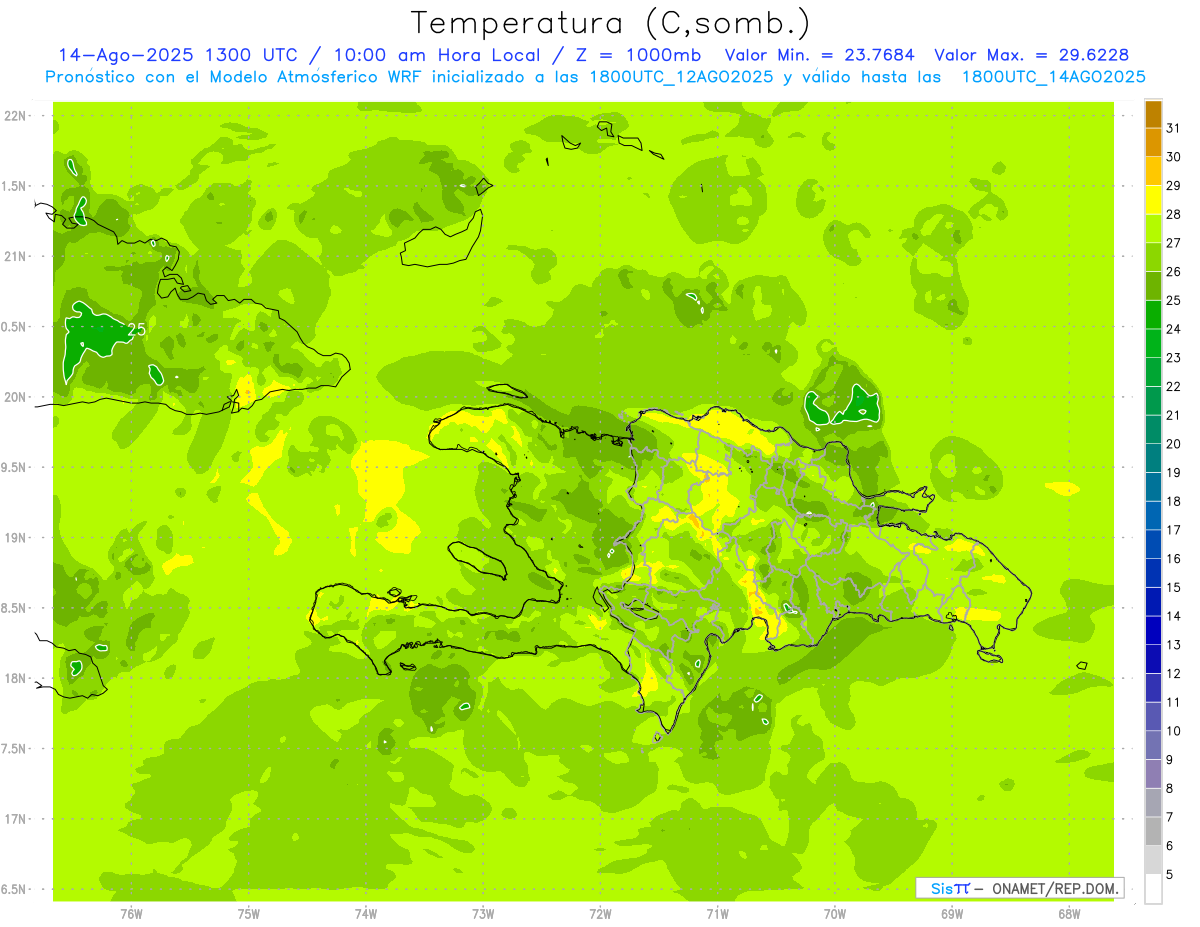
Task: Click the legend value "5"
Action: coord(1170,875)
